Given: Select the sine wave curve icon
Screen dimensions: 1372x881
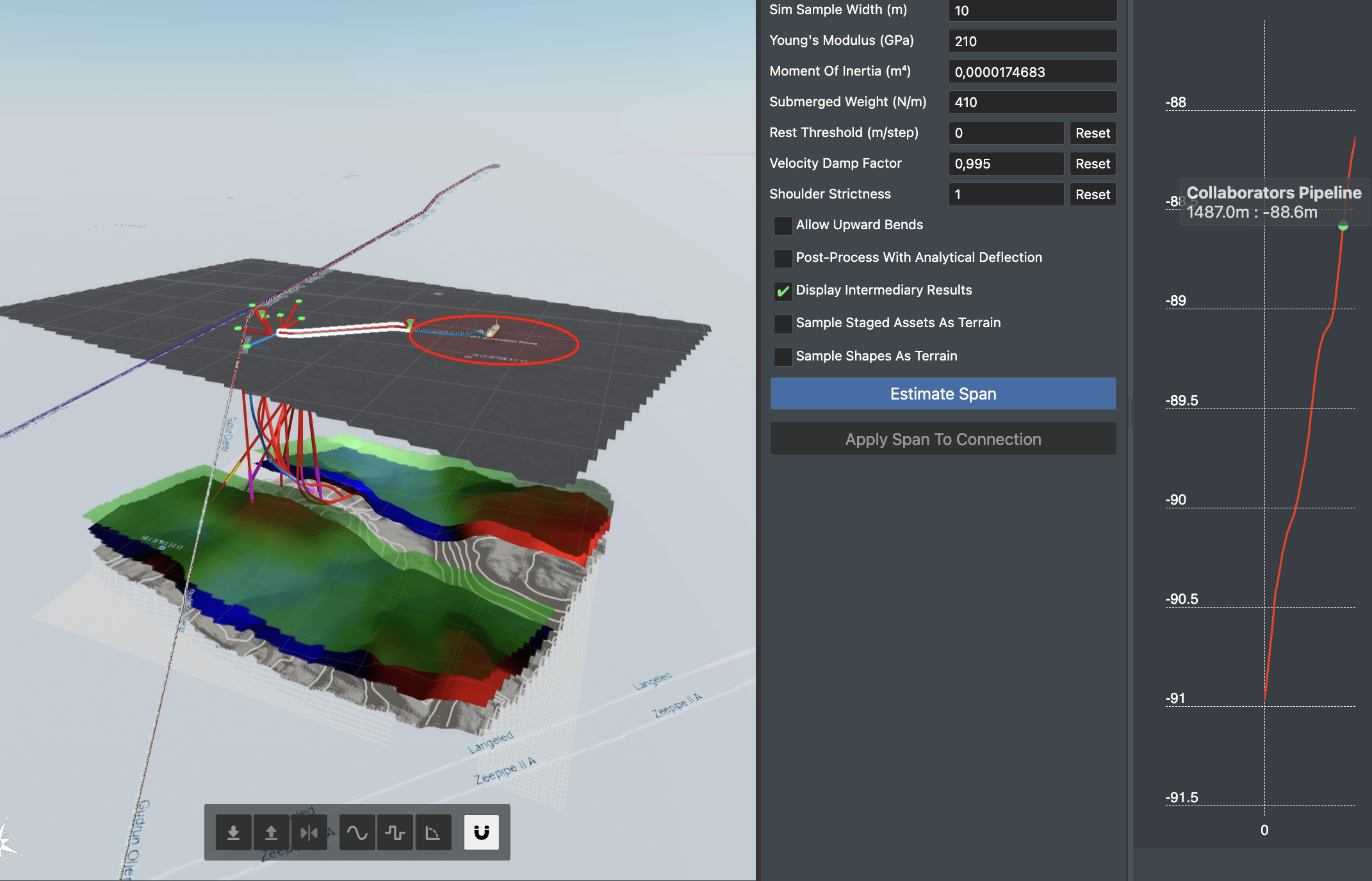Looking at the screenshot, I should 357,832.
